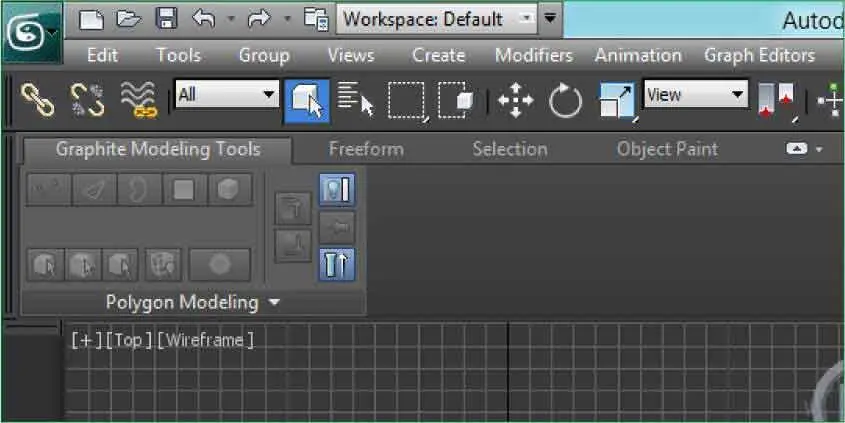The height and width of the screenshot is (423, 845).
Task: Save the scene using the floppy icon
Action: click(x=166, y=19)
